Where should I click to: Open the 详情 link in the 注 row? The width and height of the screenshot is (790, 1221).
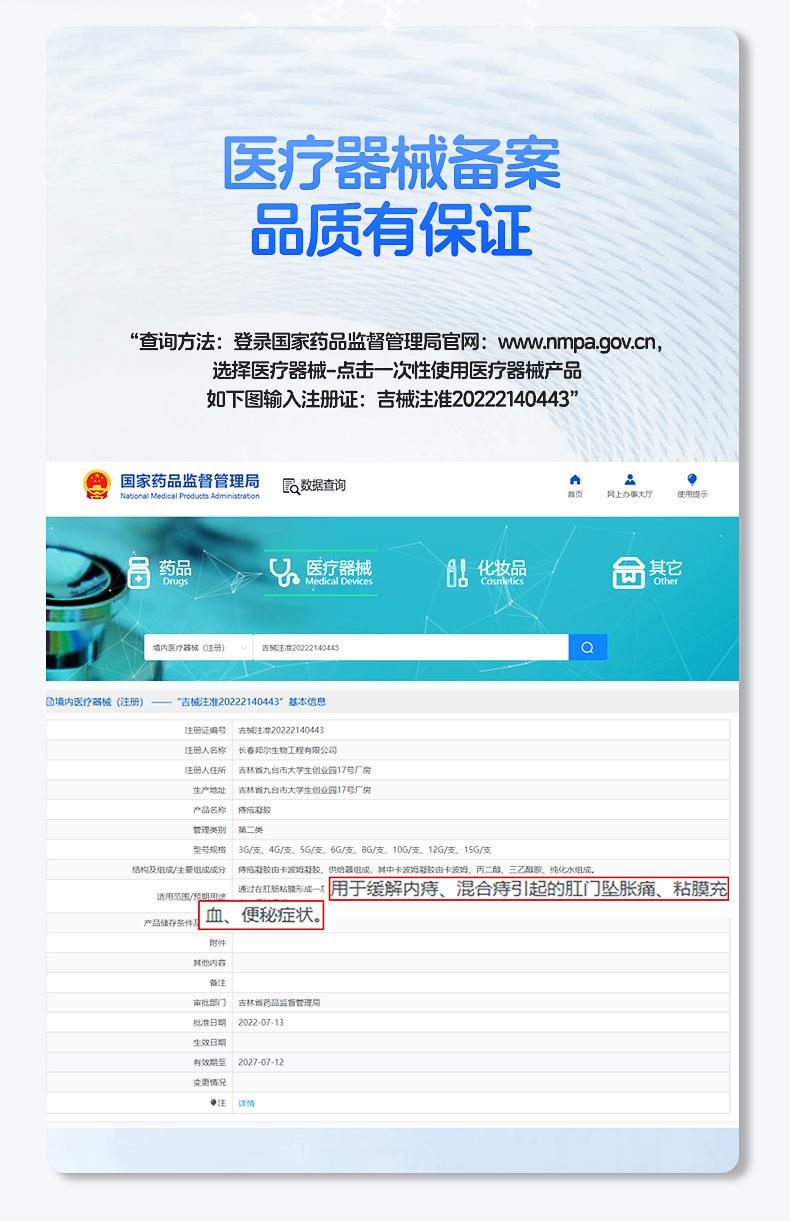coord(246,1103)
